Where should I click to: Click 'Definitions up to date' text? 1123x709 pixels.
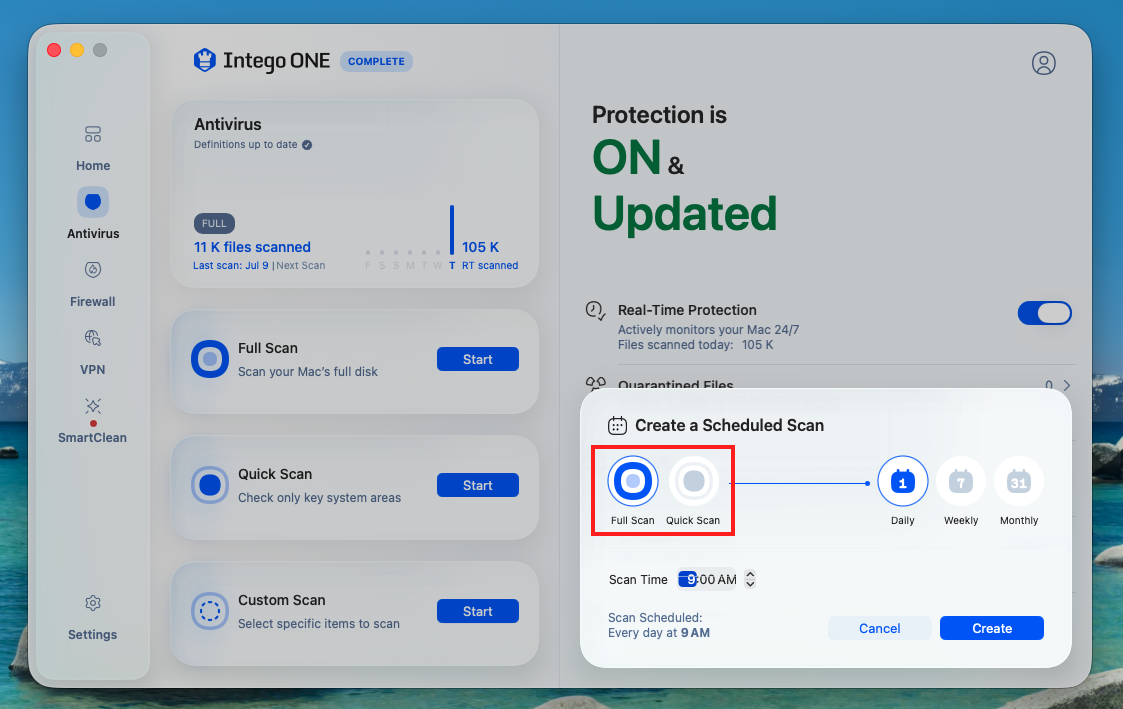click(246, 145)
